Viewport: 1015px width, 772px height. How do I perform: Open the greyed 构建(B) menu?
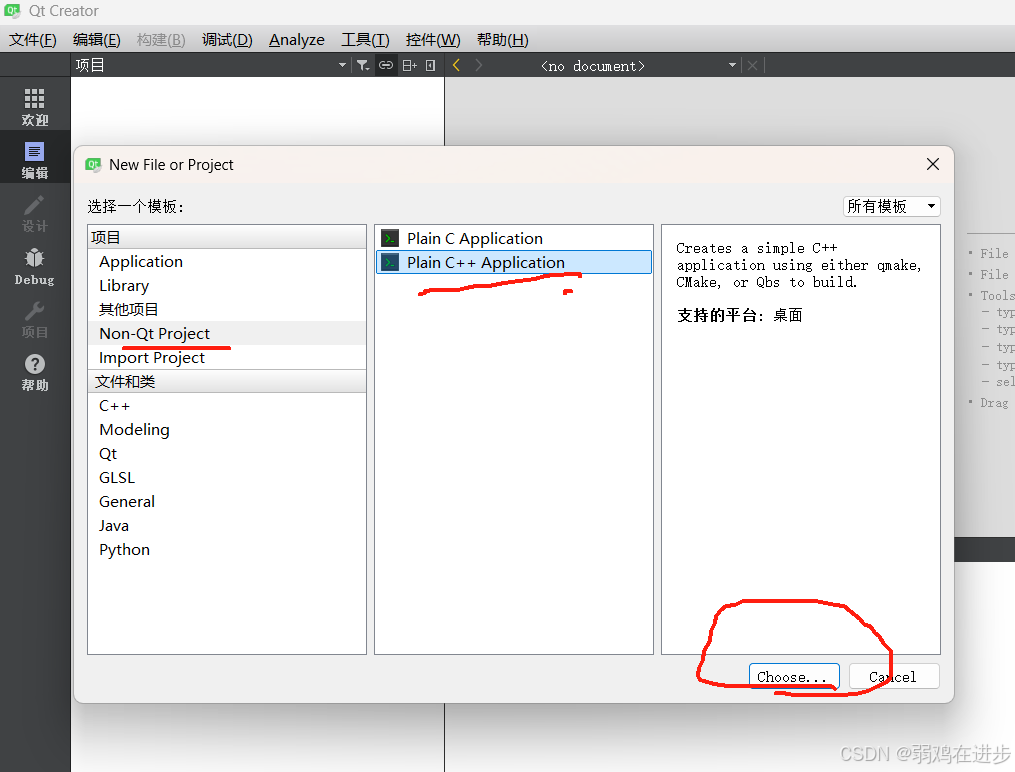pyautogui.click(x=161, y=40)
